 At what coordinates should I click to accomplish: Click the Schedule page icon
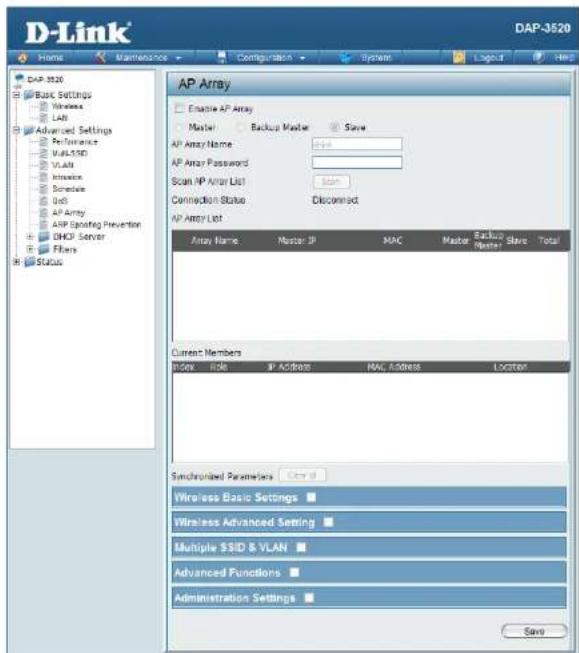pos(44,189)
